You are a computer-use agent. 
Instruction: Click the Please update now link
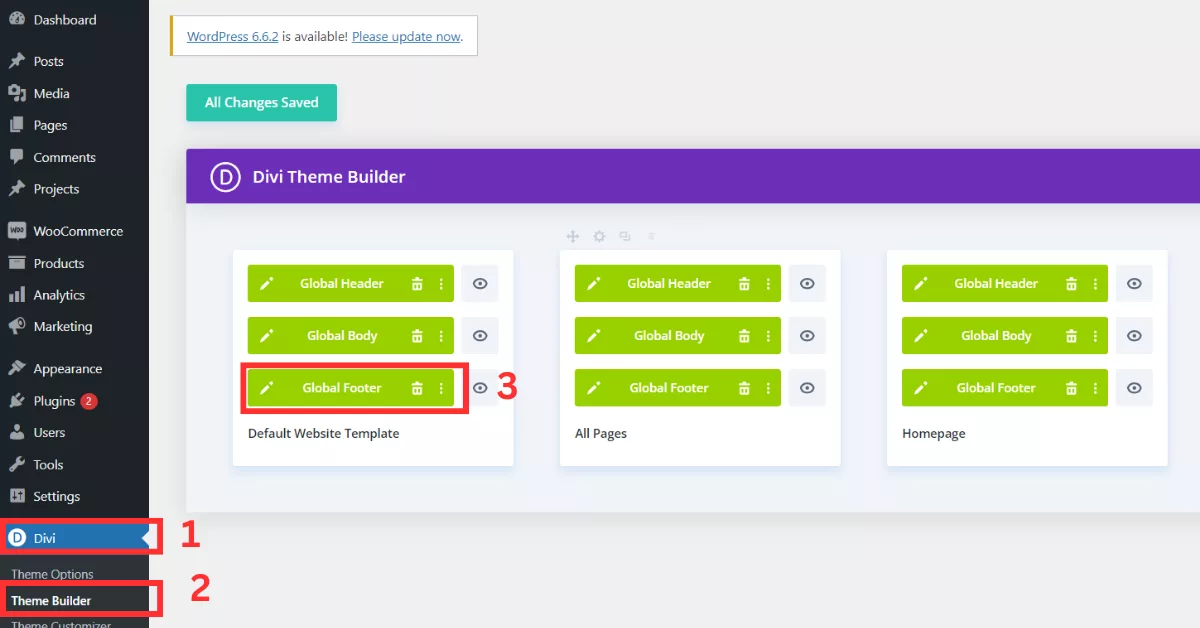pos(406,36)
